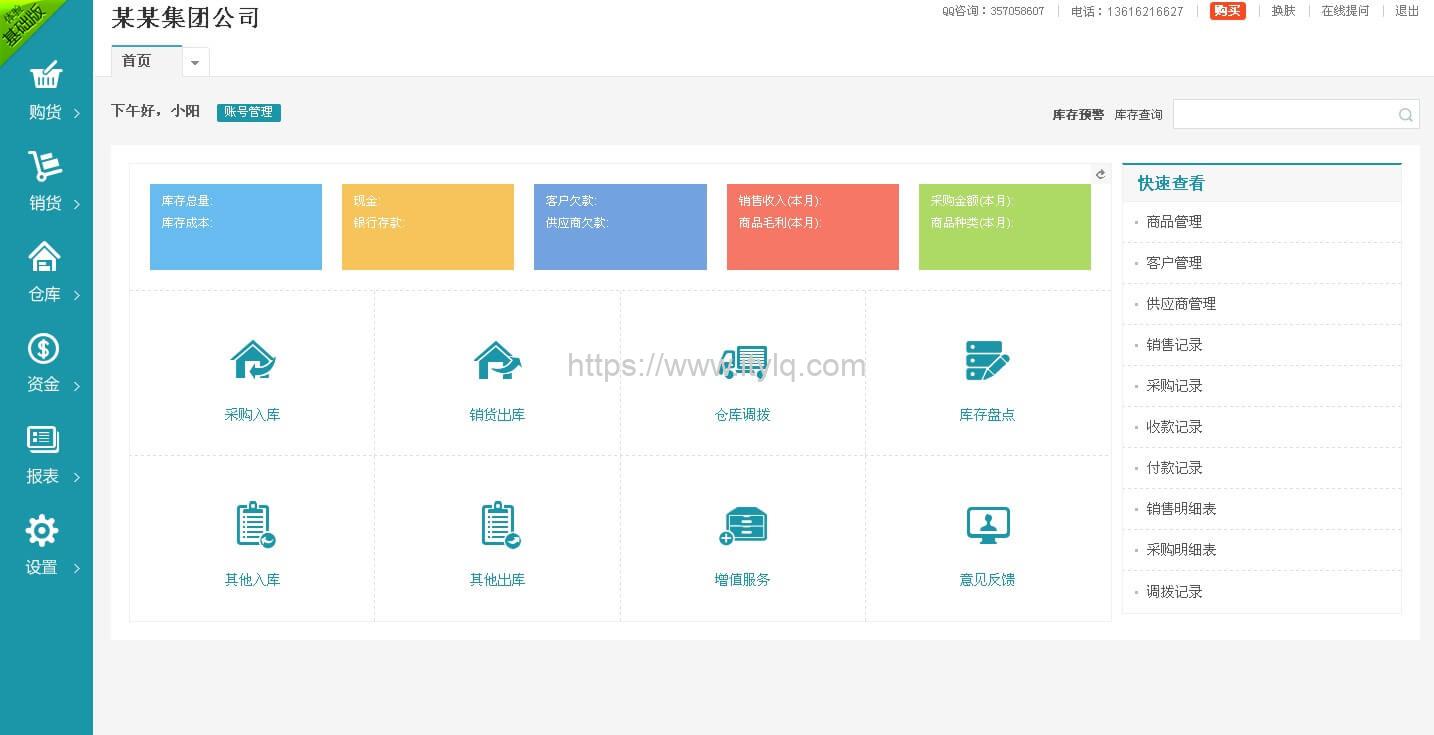Click the red 购买 purchase button
This screenshot has width=1434, height=735.
[1227, 11]
